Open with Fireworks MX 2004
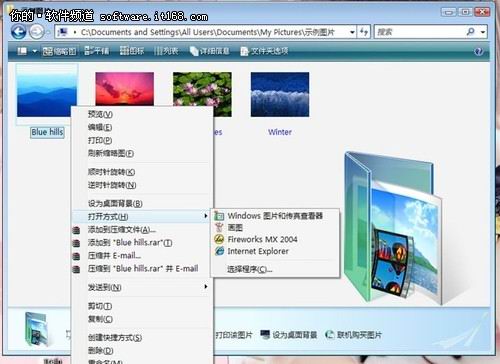 point(275,239)
